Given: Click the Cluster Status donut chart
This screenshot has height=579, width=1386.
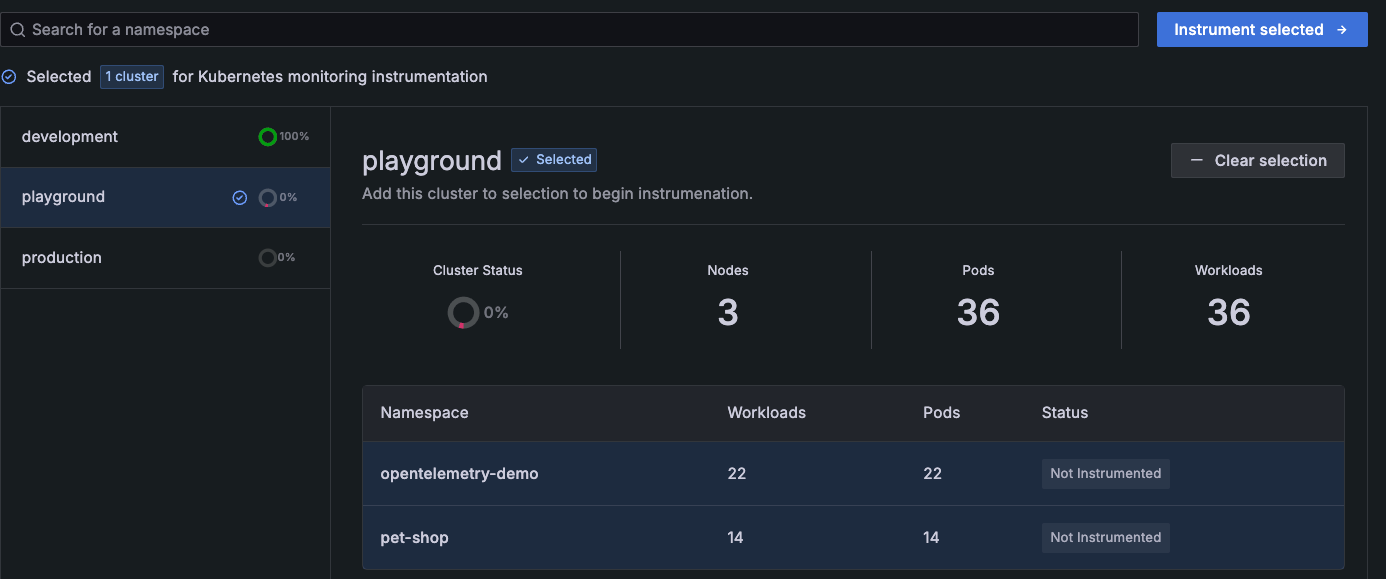Looking at the screenshot, I should (463, 312).
